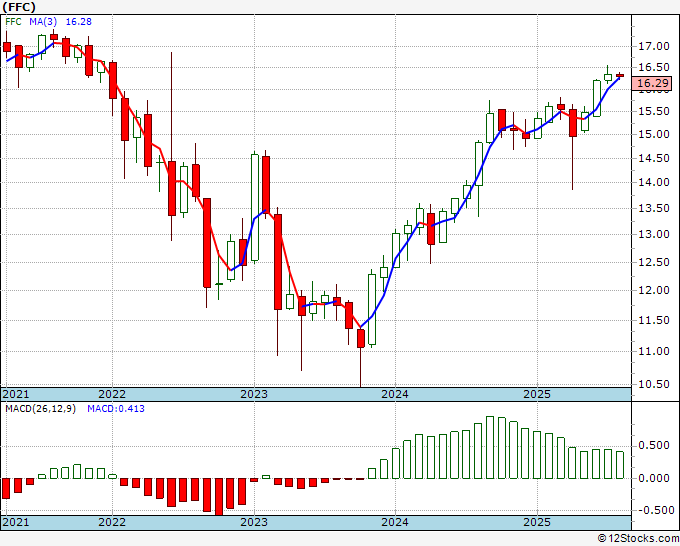
Task: Click 2025 on the MACD time axis
Action: pyautogui.click(x=537, y=522)
